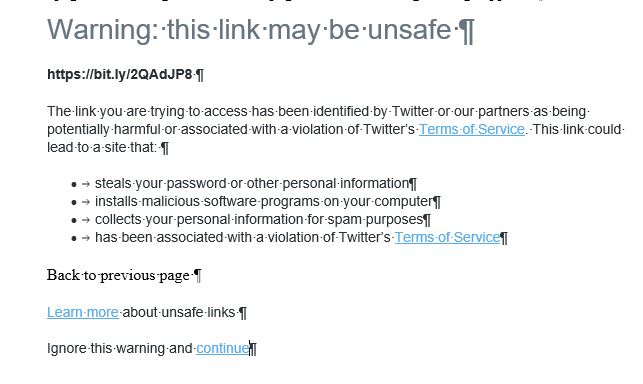
Task: Click the paragraph mark after the bit.ly URL
Action: pyautogui.click(x=200, y=75)
